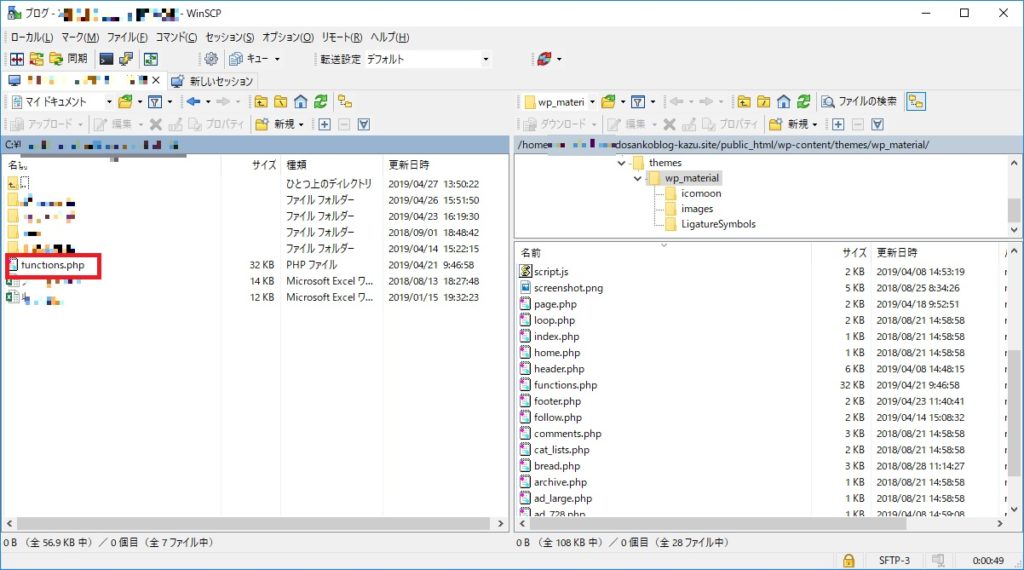Refresh the remote panel directory
1024x570 pixels.
(x=804, y=102)
